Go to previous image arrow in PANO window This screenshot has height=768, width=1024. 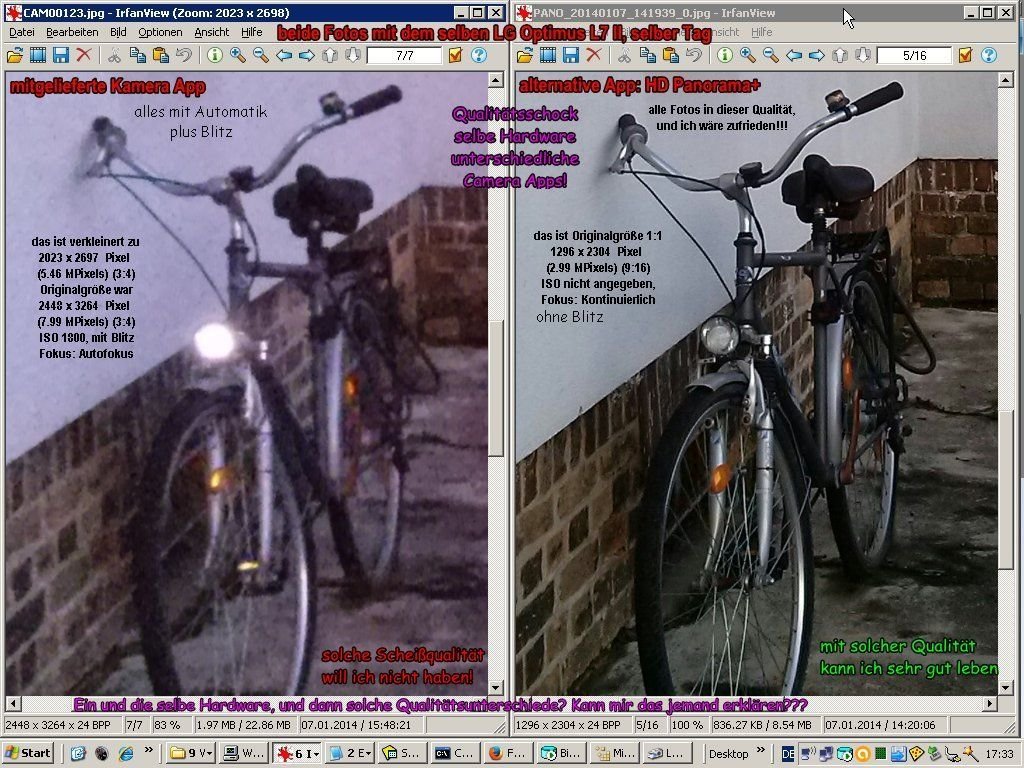pyautogui.click(x=794, y=56)
